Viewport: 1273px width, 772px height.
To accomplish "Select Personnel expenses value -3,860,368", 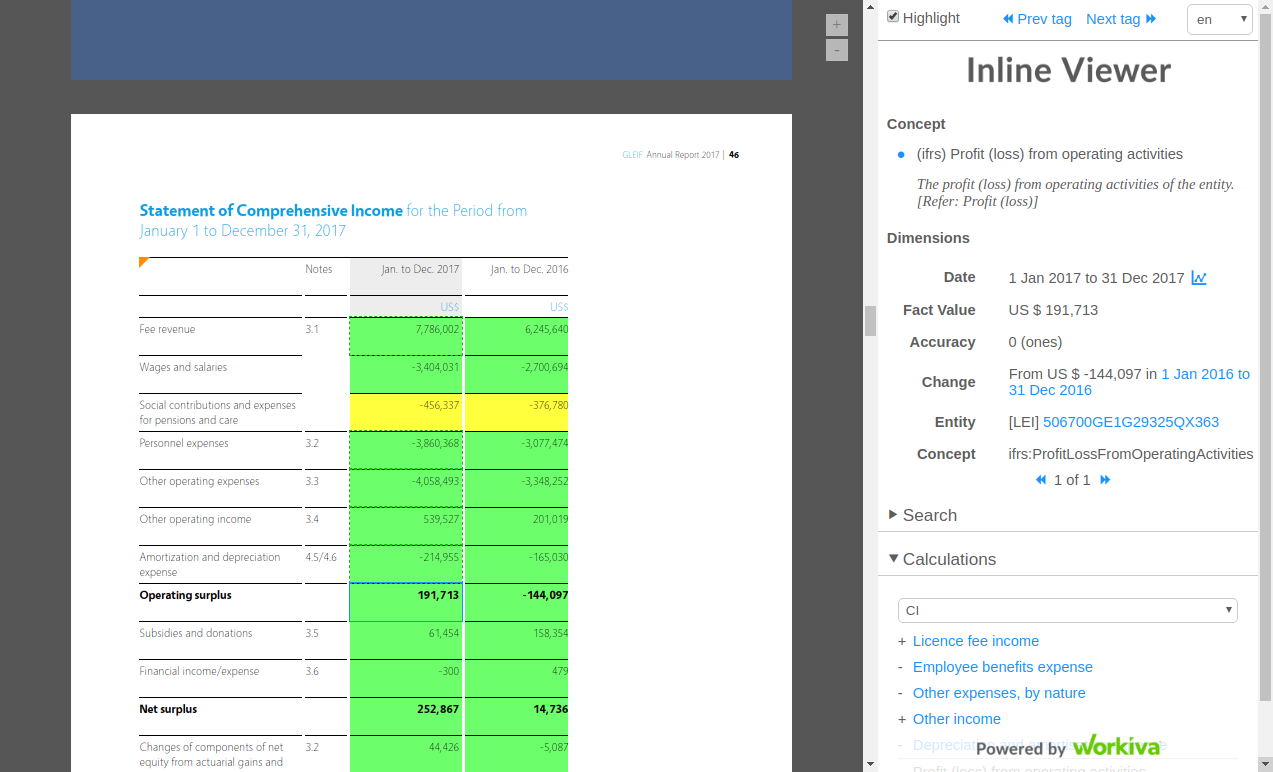I will [x=406, y=451].
